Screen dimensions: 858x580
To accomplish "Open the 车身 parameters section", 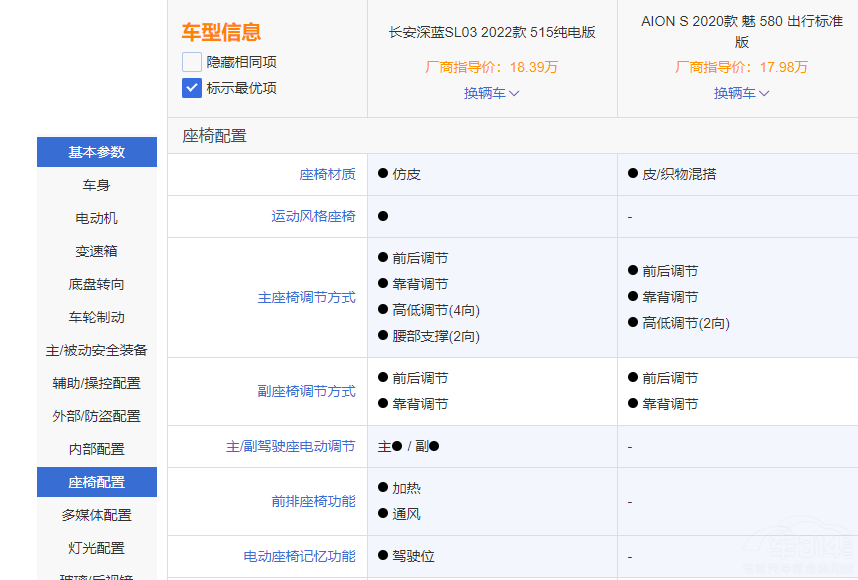I will tap(96, 184).
